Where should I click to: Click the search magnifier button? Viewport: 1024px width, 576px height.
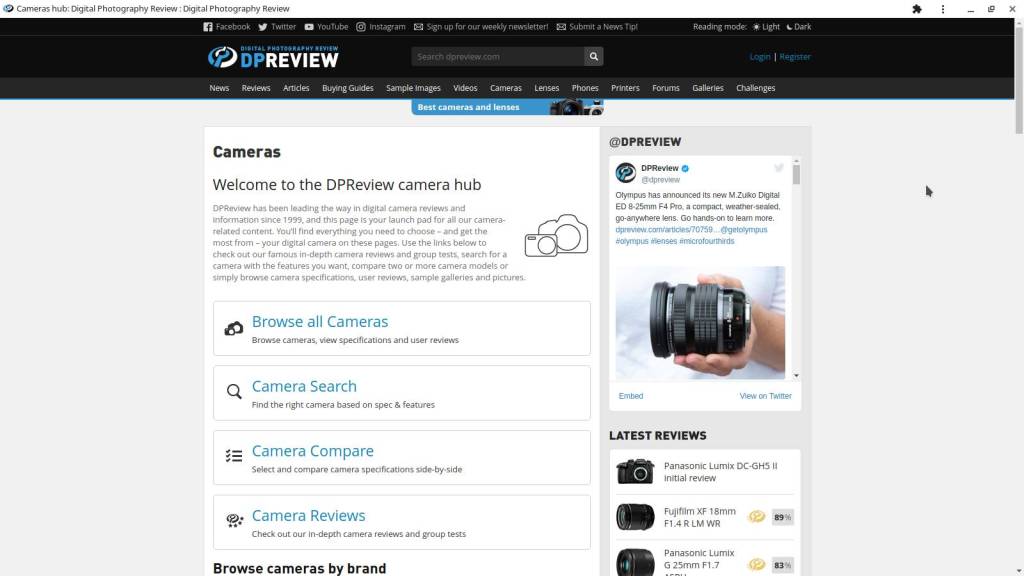coord(594,56)
